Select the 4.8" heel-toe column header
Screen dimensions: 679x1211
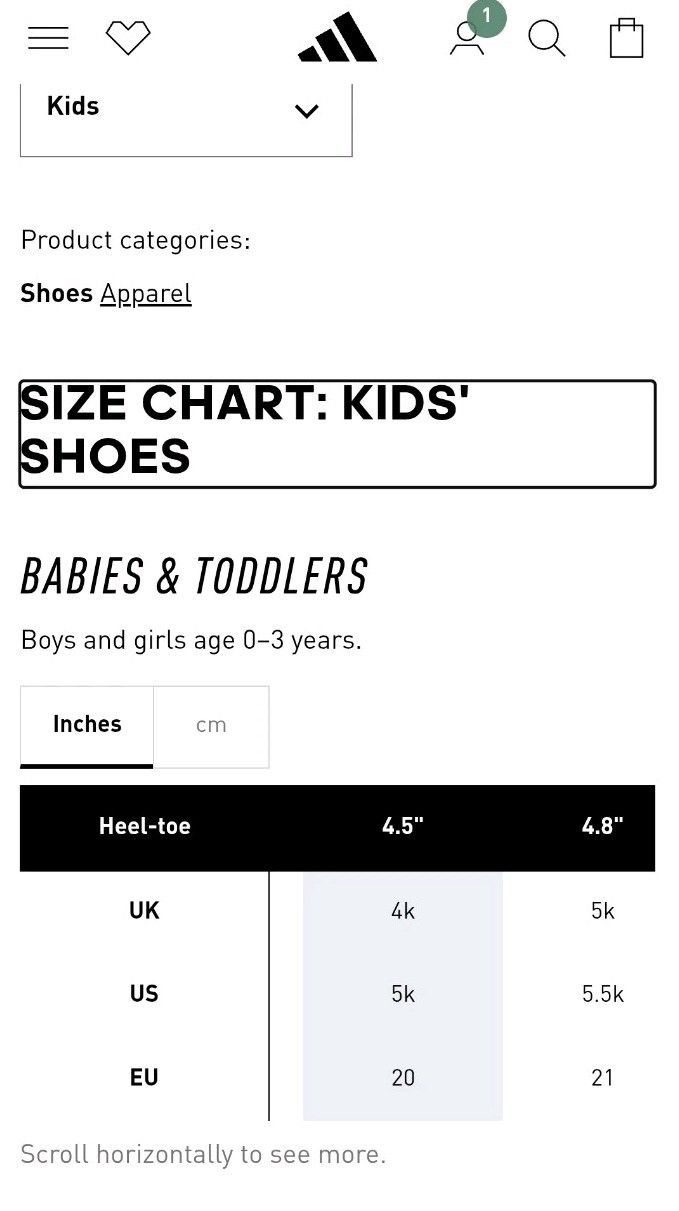[602, 827]
